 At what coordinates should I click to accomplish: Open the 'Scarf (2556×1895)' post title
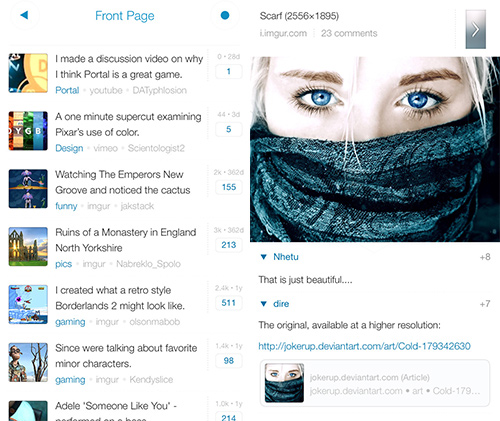299,16
